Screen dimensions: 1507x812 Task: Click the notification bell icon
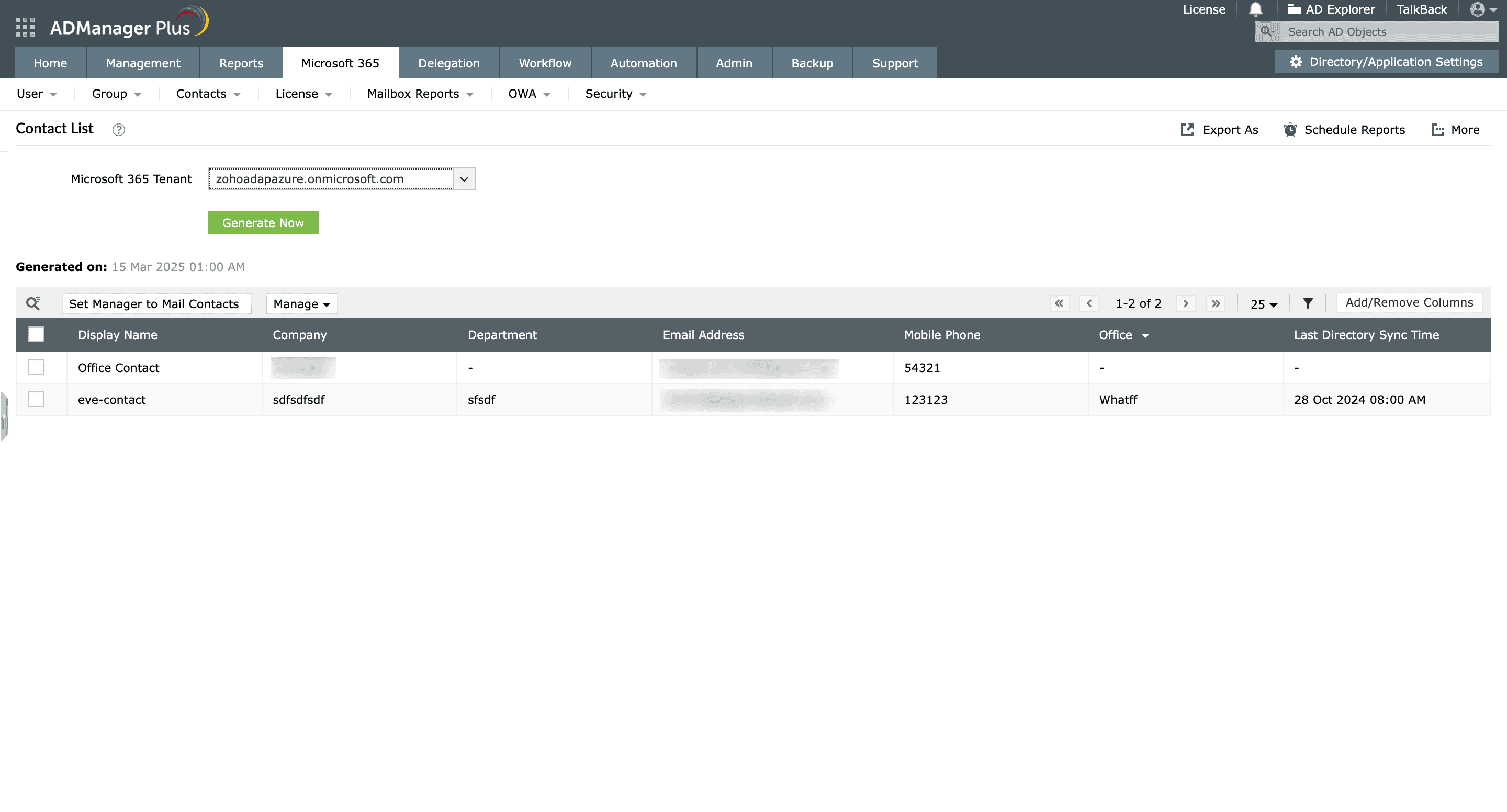pos(1255,9)
